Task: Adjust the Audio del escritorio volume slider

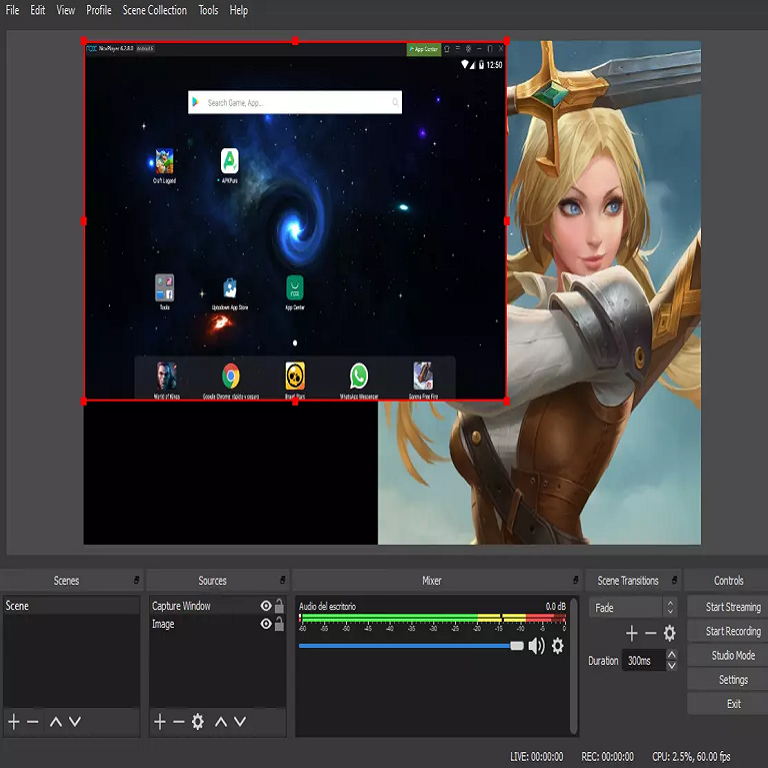Action: [411, 646]
